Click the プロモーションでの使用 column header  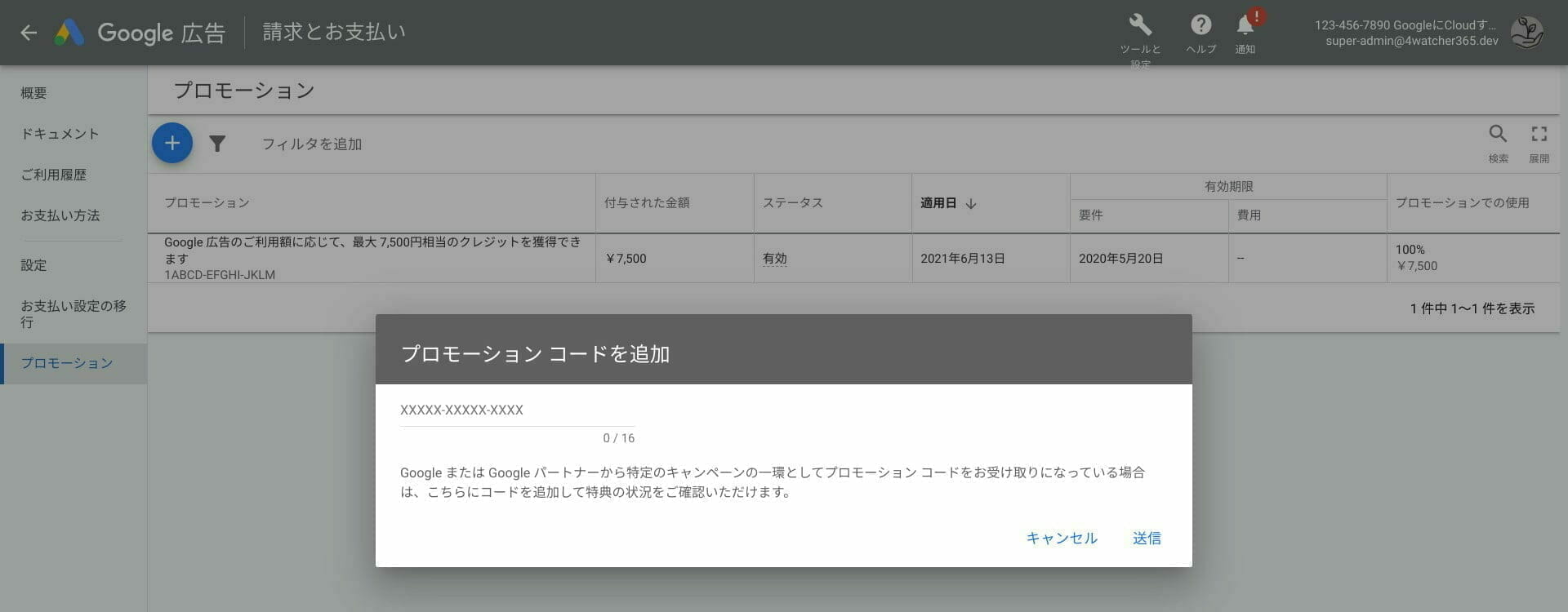click(x=1462, y=203)
